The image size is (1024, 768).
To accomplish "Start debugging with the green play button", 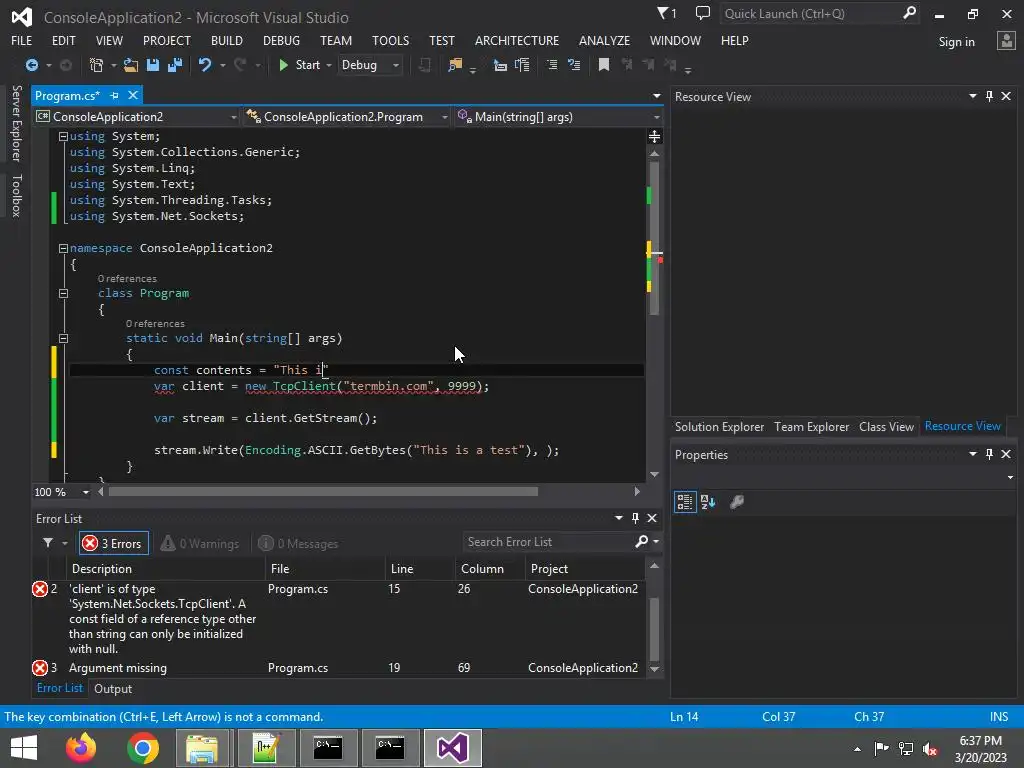I will pos(283,65).
